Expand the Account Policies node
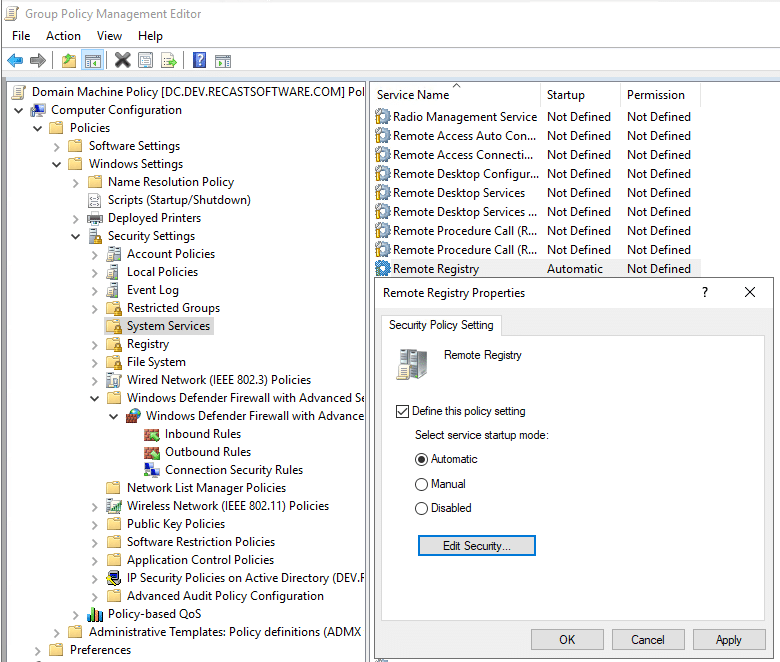 point(95,254)
